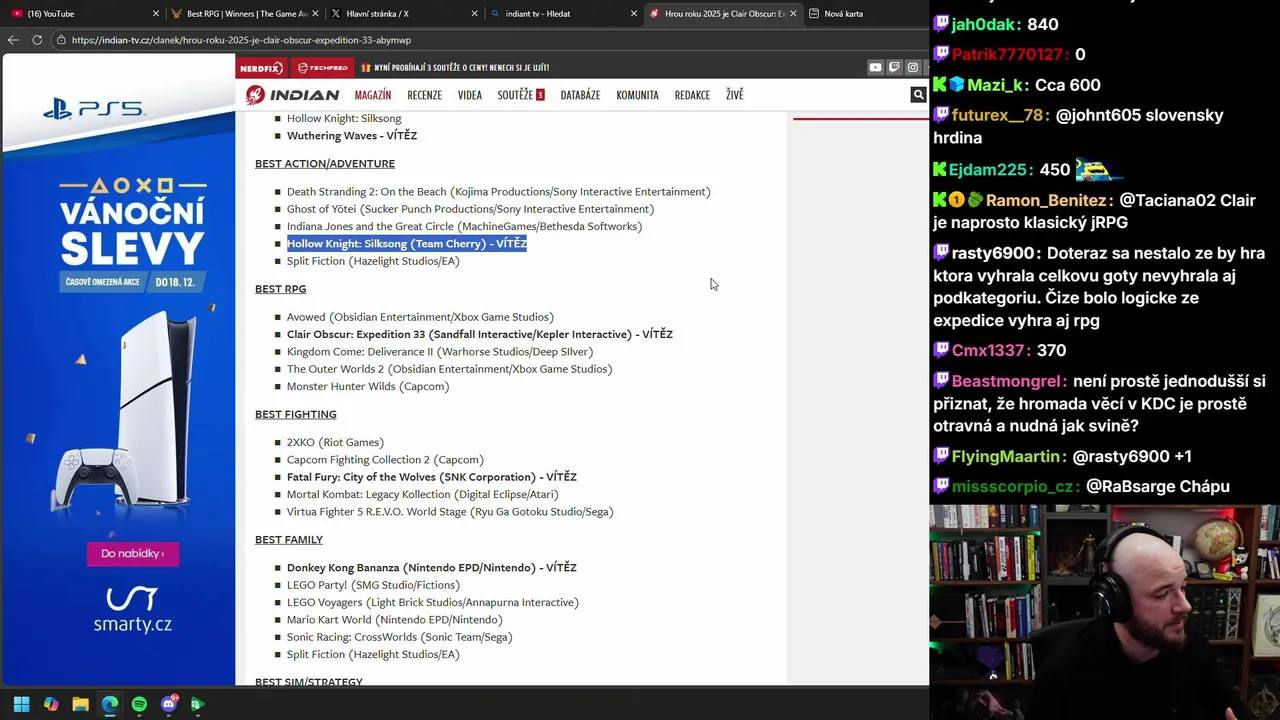
Task: Click Indiana Jones and the Great Circle entry
Action: [464, 227]
